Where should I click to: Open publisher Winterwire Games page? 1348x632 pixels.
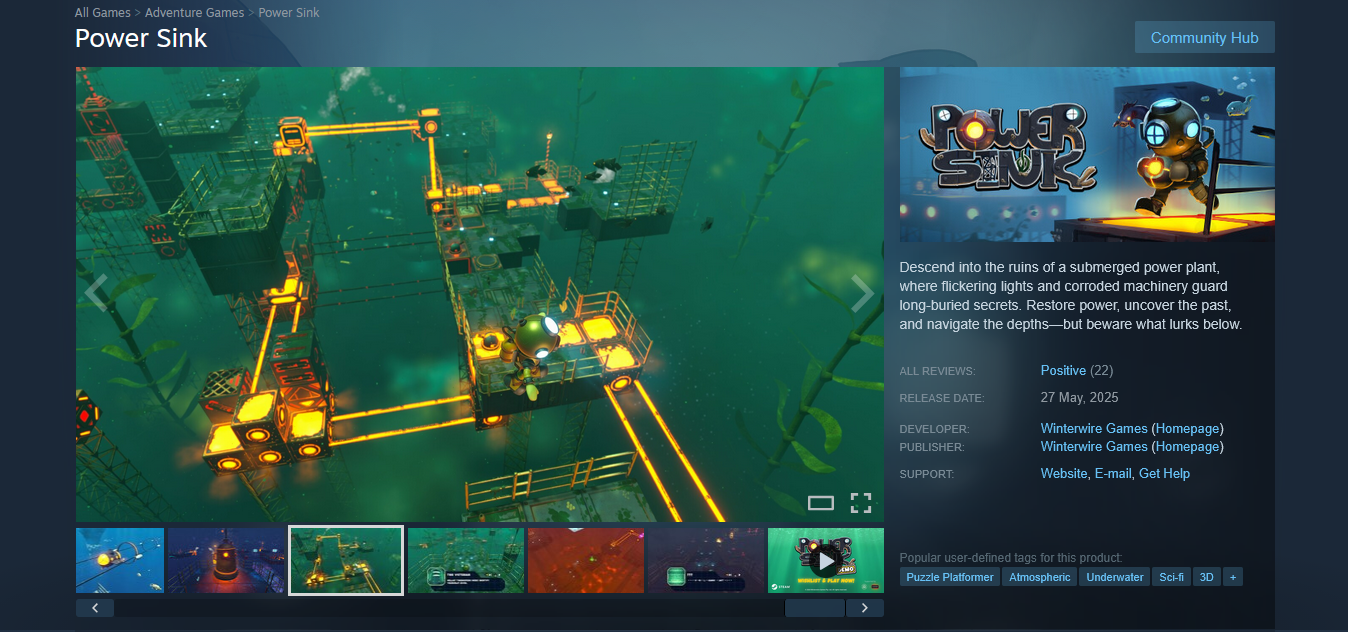click(1094, 446)
